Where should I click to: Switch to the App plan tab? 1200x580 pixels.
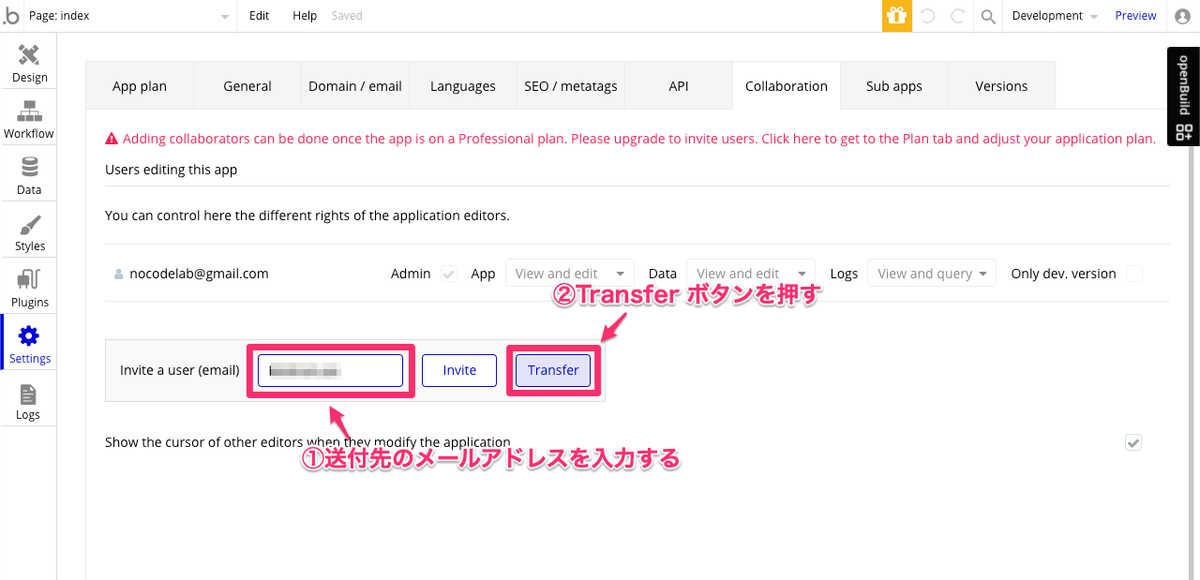[x=139, y=86]
